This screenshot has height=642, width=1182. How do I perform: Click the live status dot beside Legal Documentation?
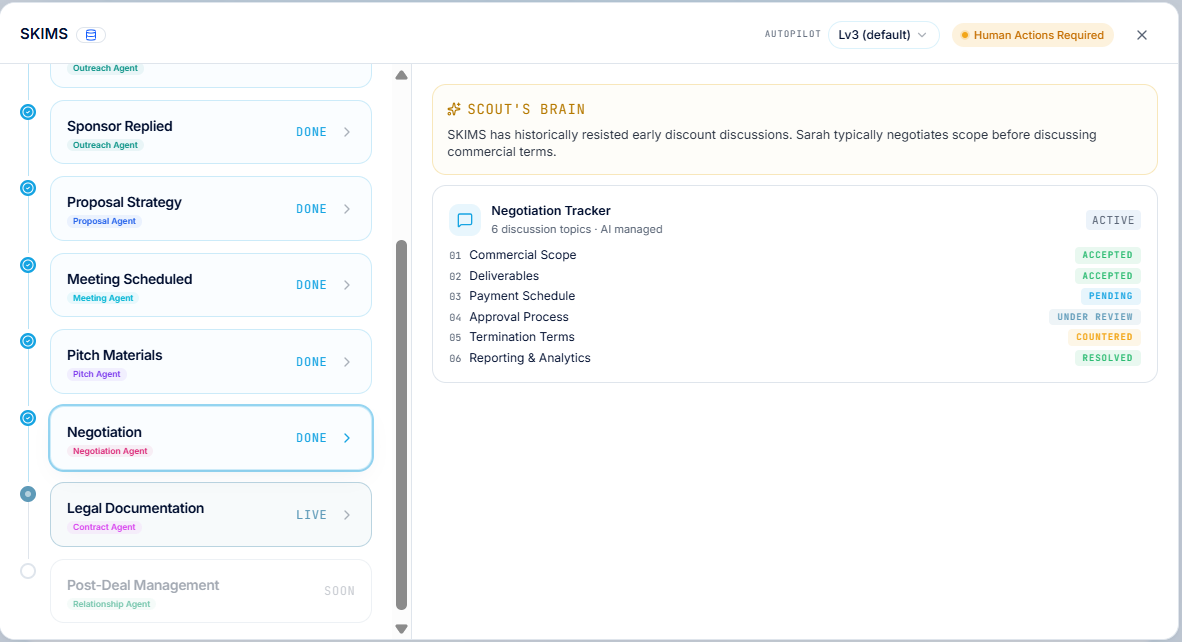[28, 494]
